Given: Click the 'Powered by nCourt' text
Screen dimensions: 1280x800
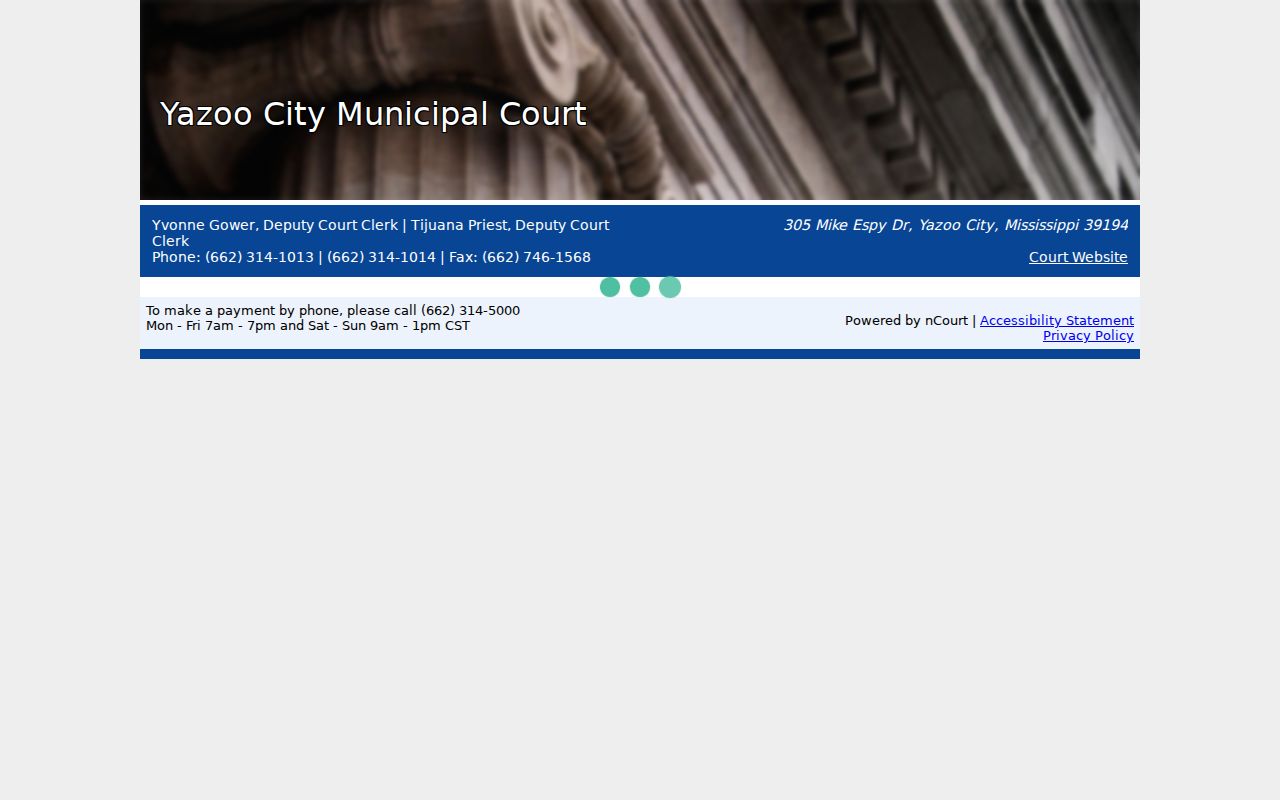Looking at the screenshot, I should click(906, 320).
